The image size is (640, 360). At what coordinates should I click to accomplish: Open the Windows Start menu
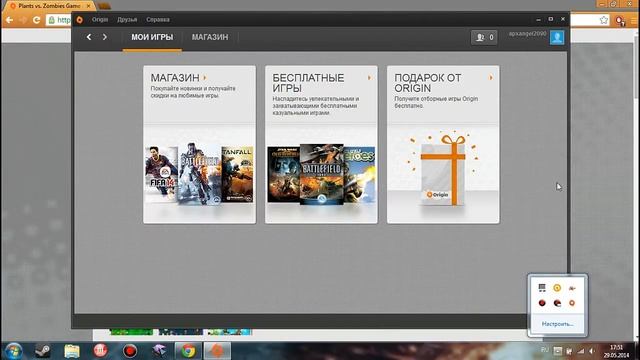tap(13, 351)
